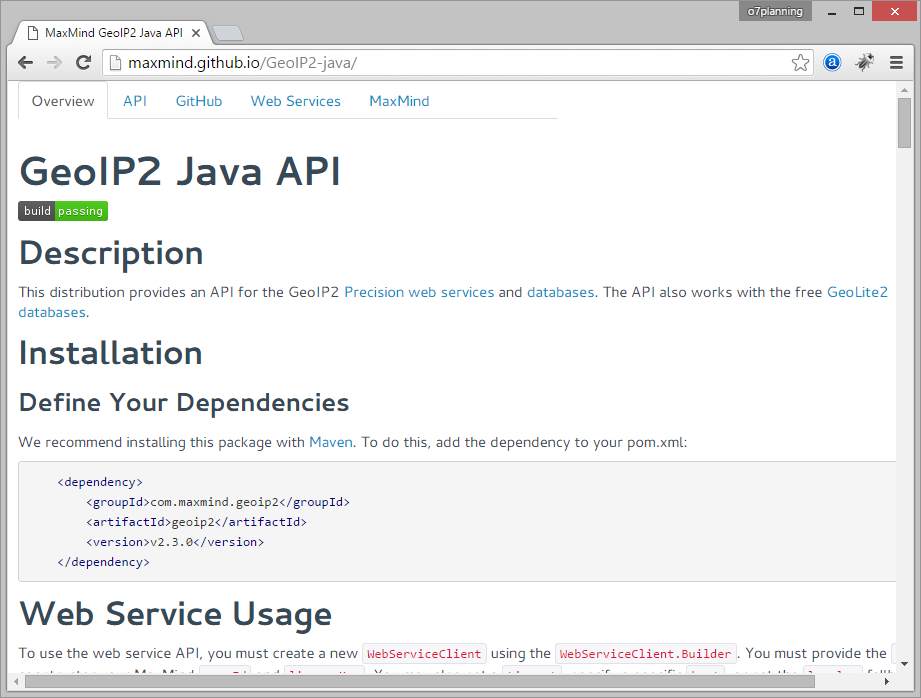Close the MaxMind GeoIP2 Java API tab

[x=196, y=33]
